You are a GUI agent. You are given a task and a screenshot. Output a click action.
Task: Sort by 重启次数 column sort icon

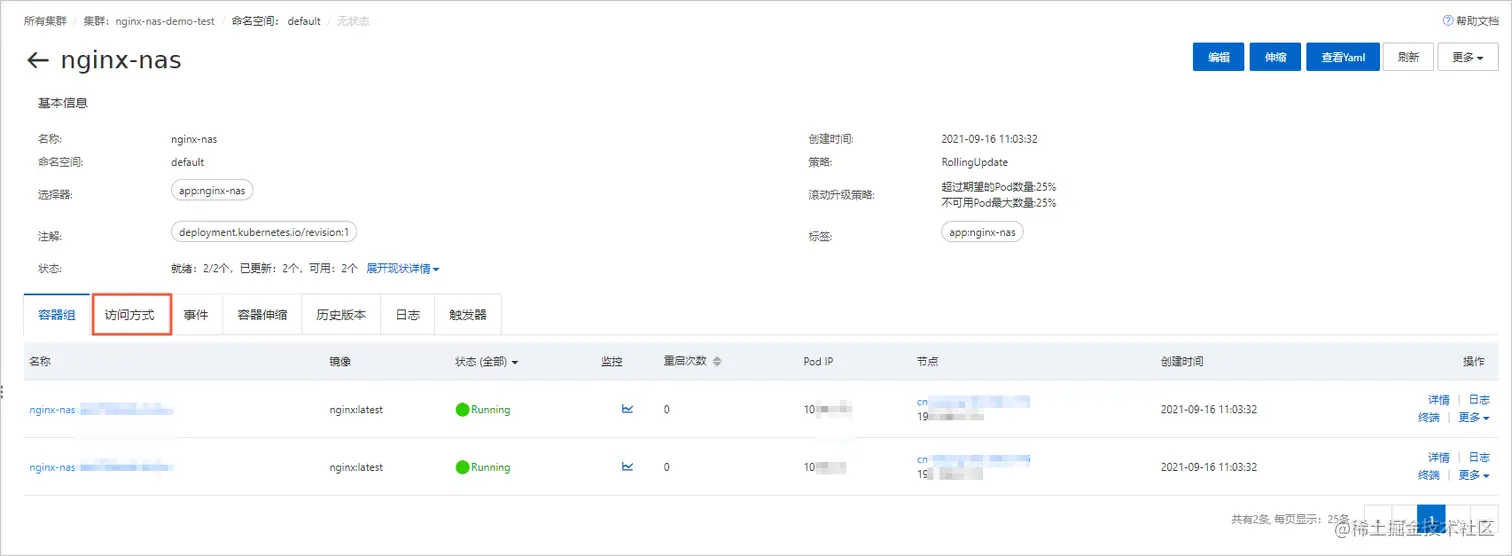click(717, 361)
